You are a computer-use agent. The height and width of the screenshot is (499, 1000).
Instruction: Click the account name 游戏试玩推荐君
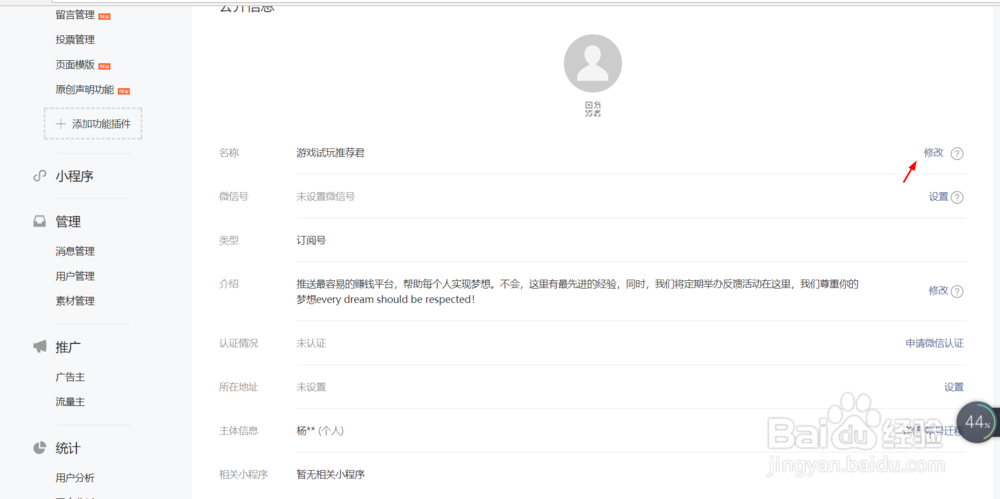point(330,153)
